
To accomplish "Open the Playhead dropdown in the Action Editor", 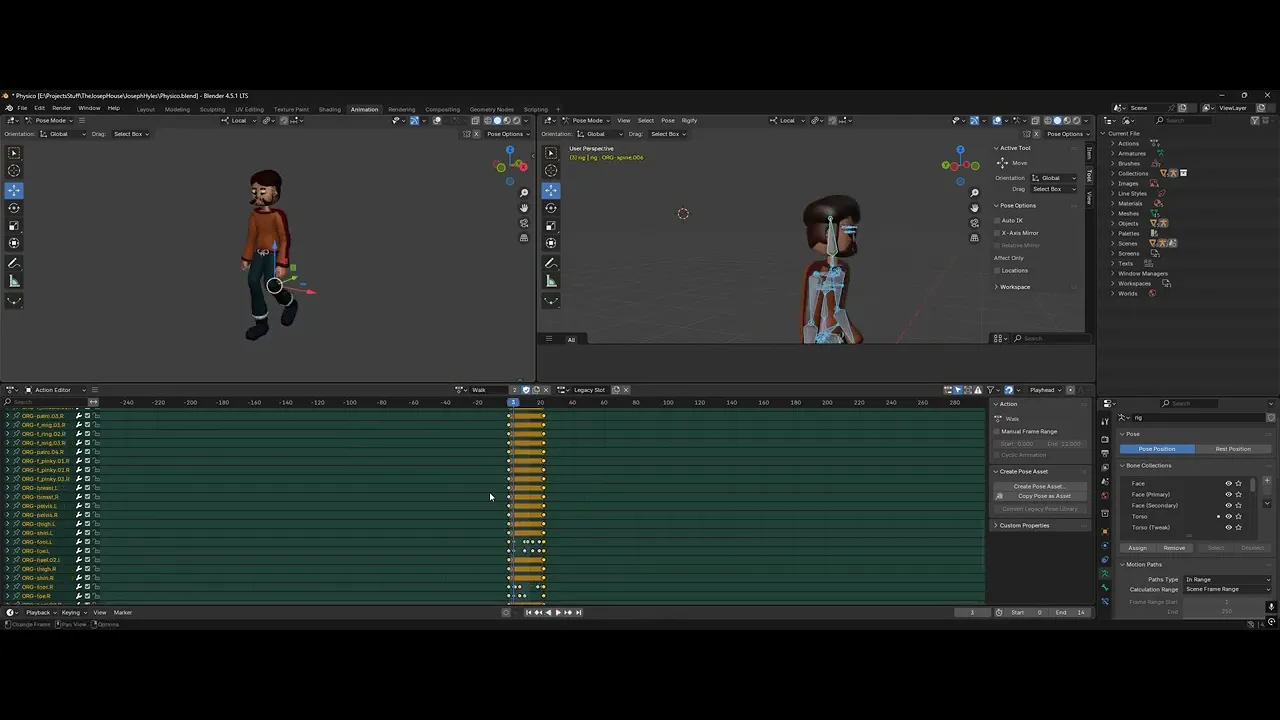I will (1045, 390).
